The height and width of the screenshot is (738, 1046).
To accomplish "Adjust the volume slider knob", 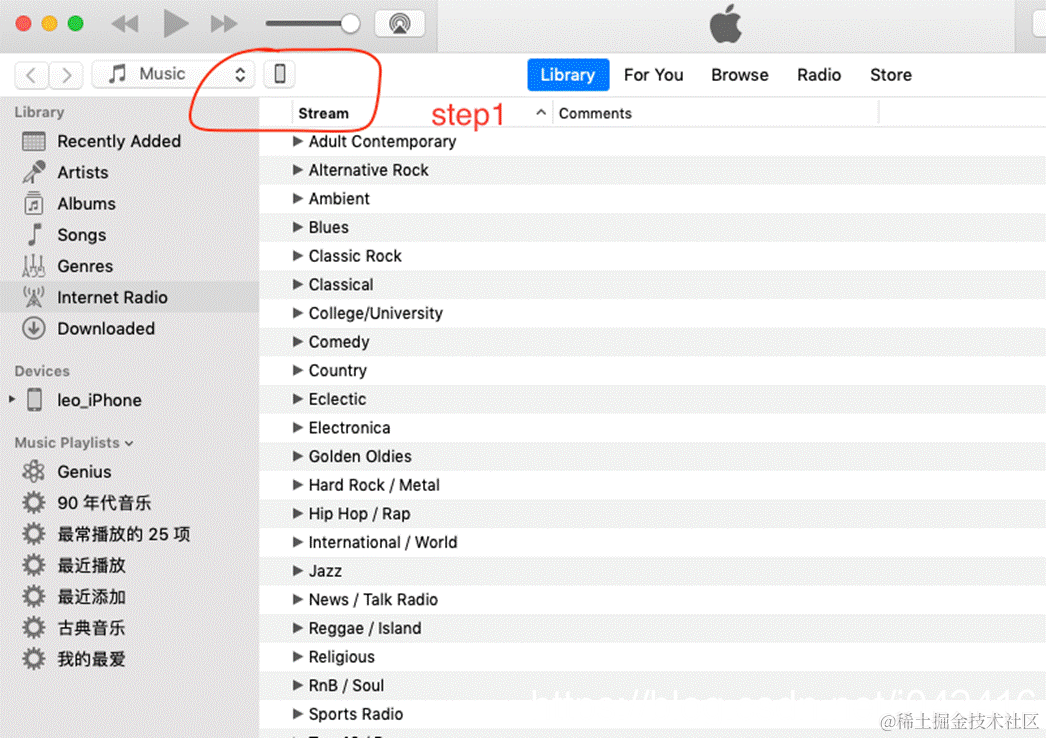I will coord(350,24).
